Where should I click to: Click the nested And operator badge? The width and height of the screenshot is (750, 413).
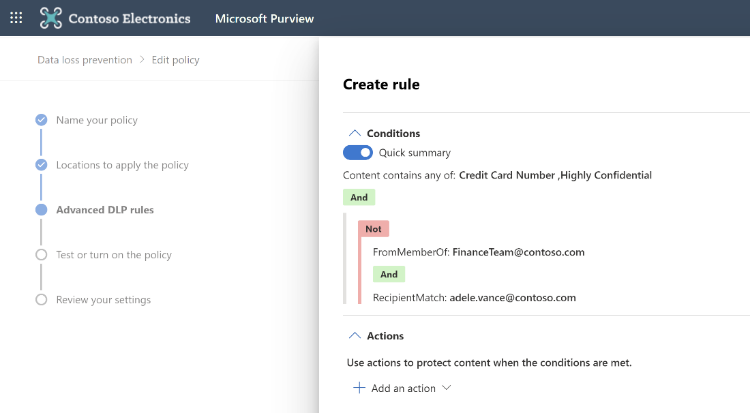tap(388, 274)
